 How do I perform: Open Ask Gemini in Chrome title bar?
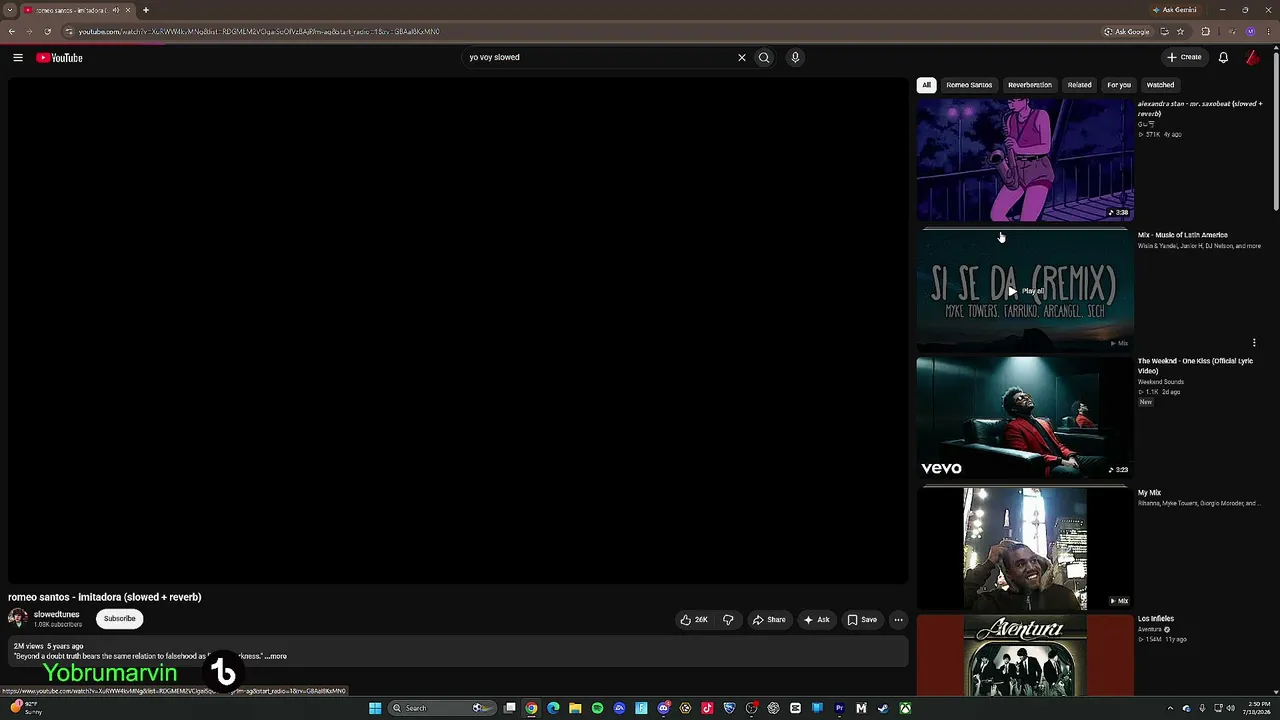pos(1175,10)
